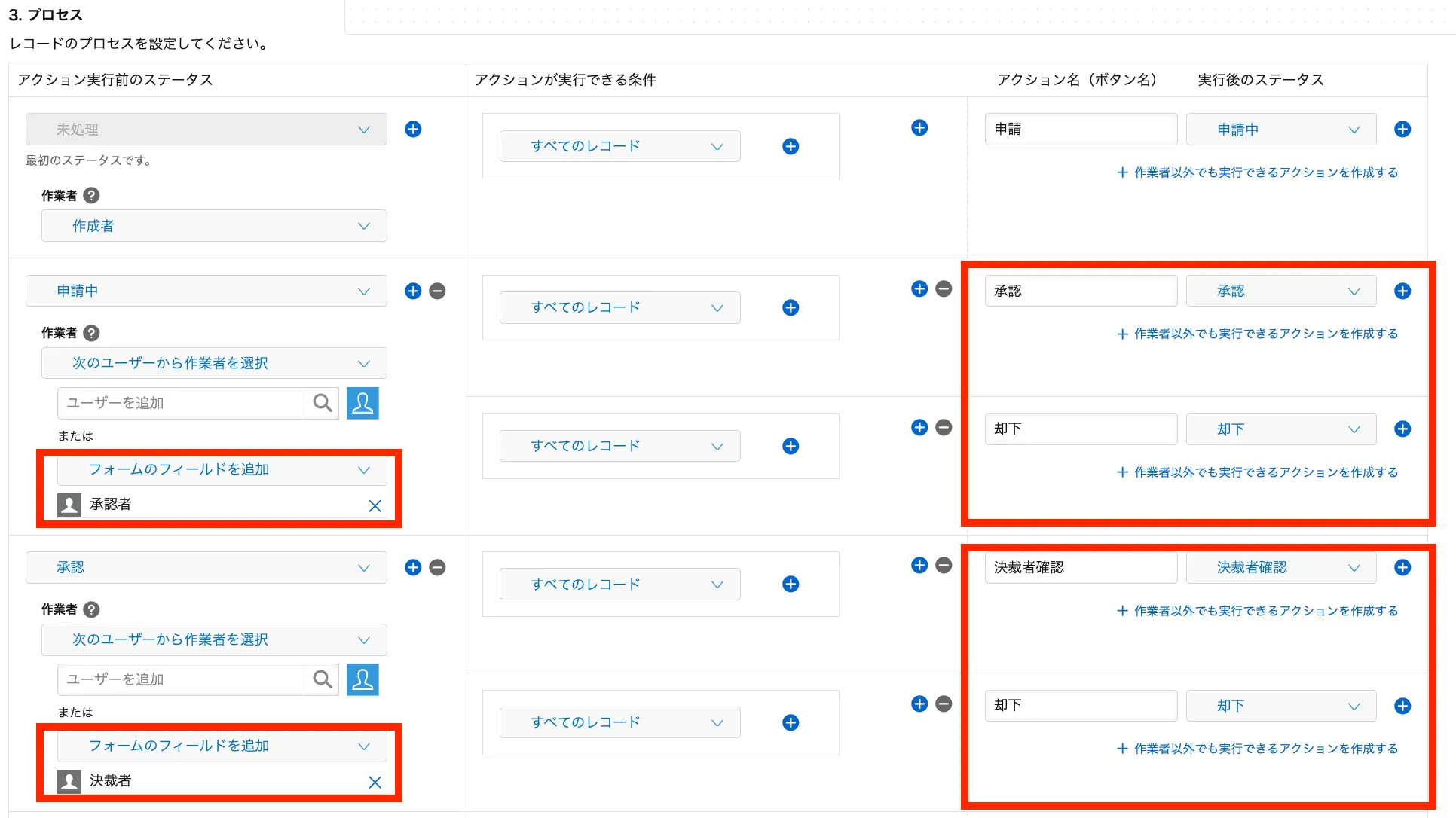Screen dimensions: 1456x818
Task: Remove 決裁者 field with the X icon
Action: (375, 782)
